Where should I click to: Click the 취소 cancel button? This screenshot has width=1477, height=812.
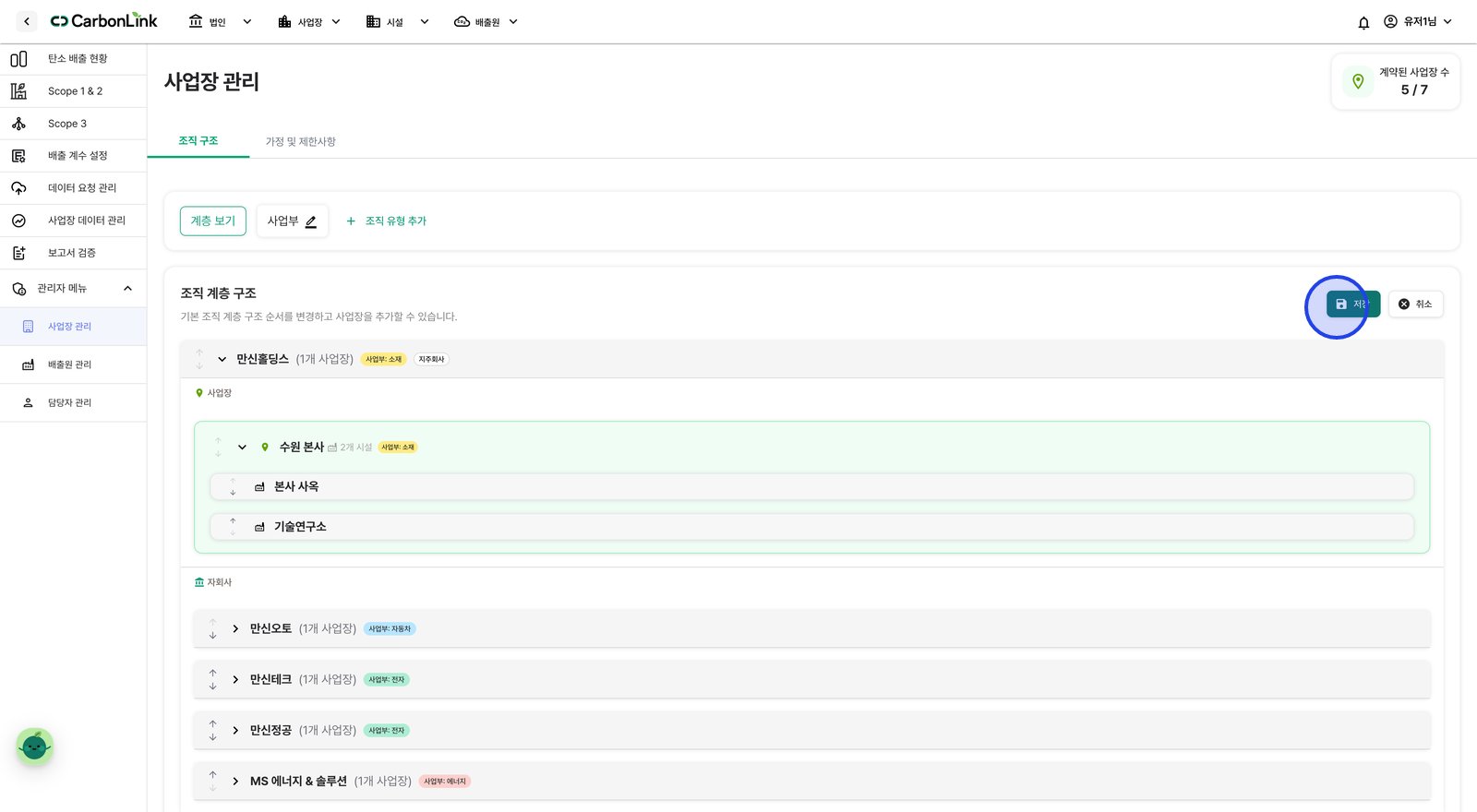click(1415, 304)
